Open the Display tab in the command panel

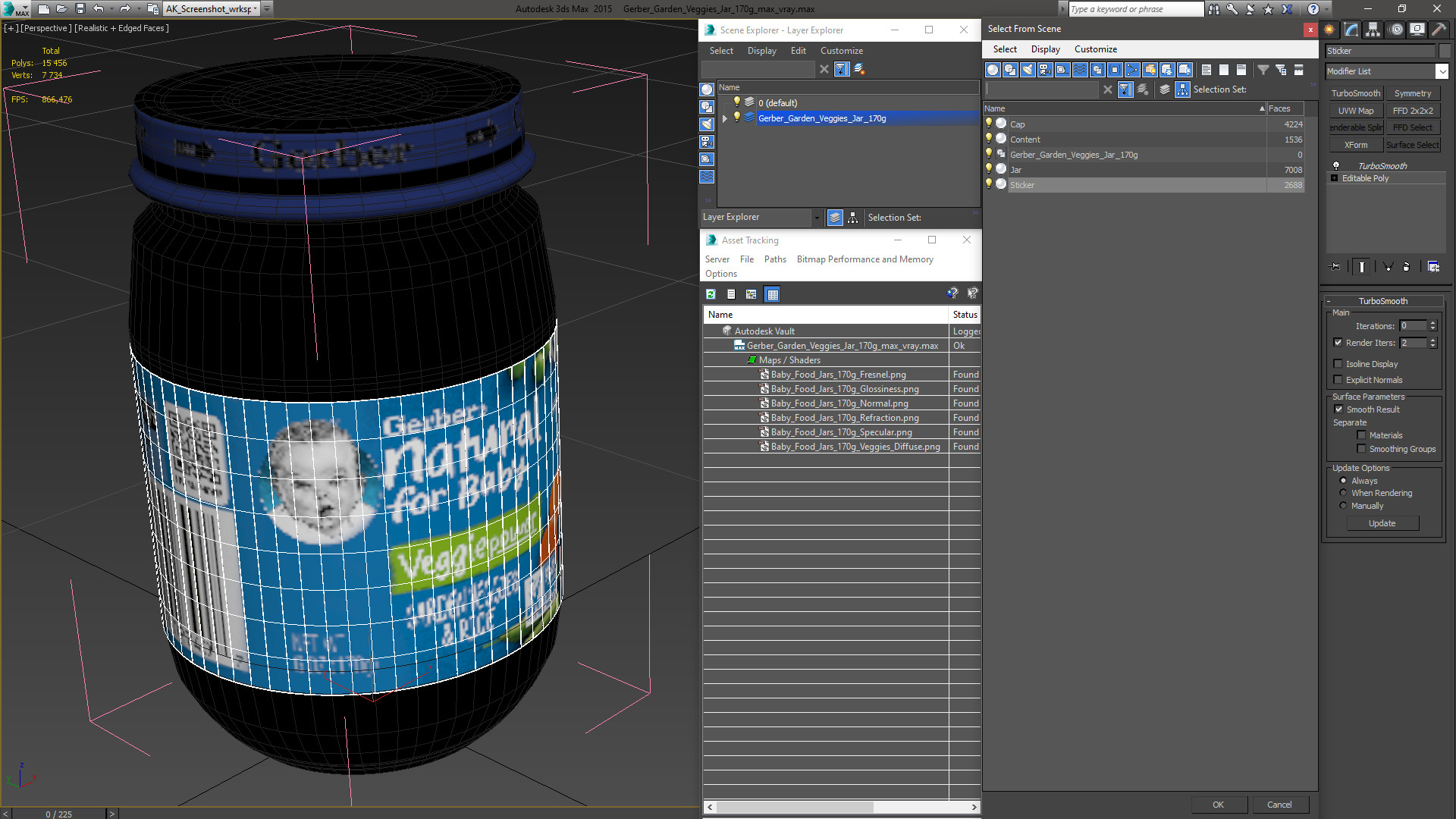[x=1417, y=30]
